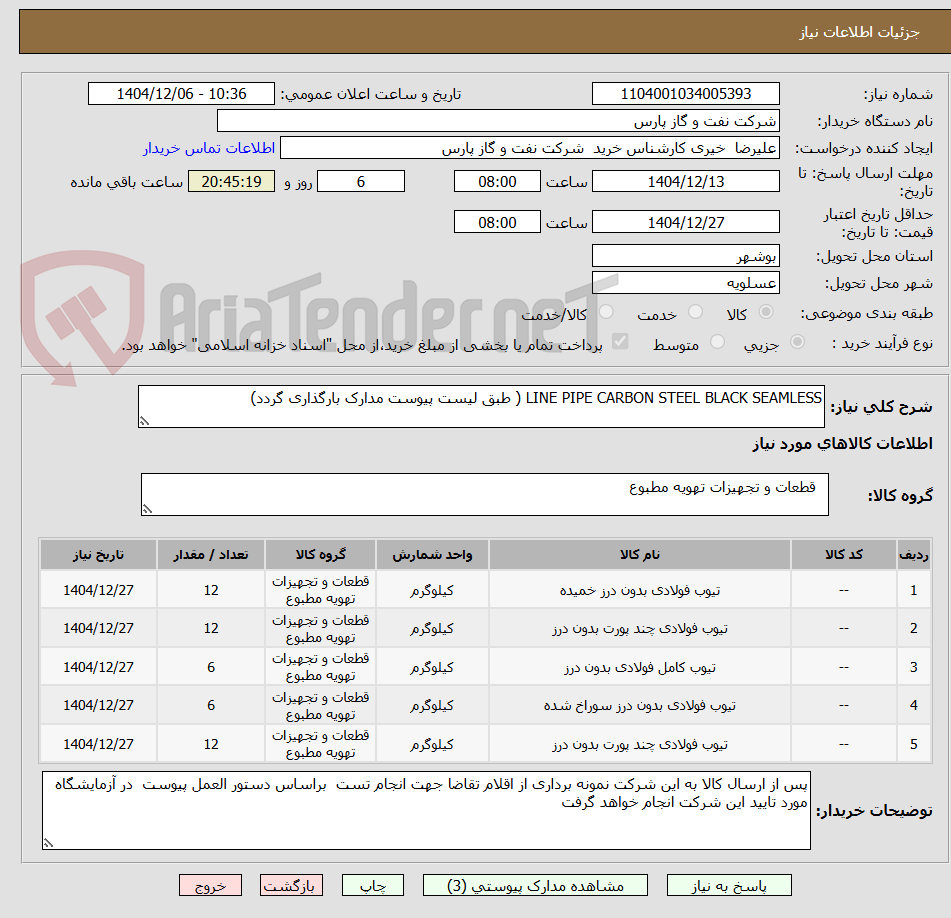The width and height of the screenshot is (951, 918).
Task: Select the متوسط purchase type radio
Action: pos(717,342)
